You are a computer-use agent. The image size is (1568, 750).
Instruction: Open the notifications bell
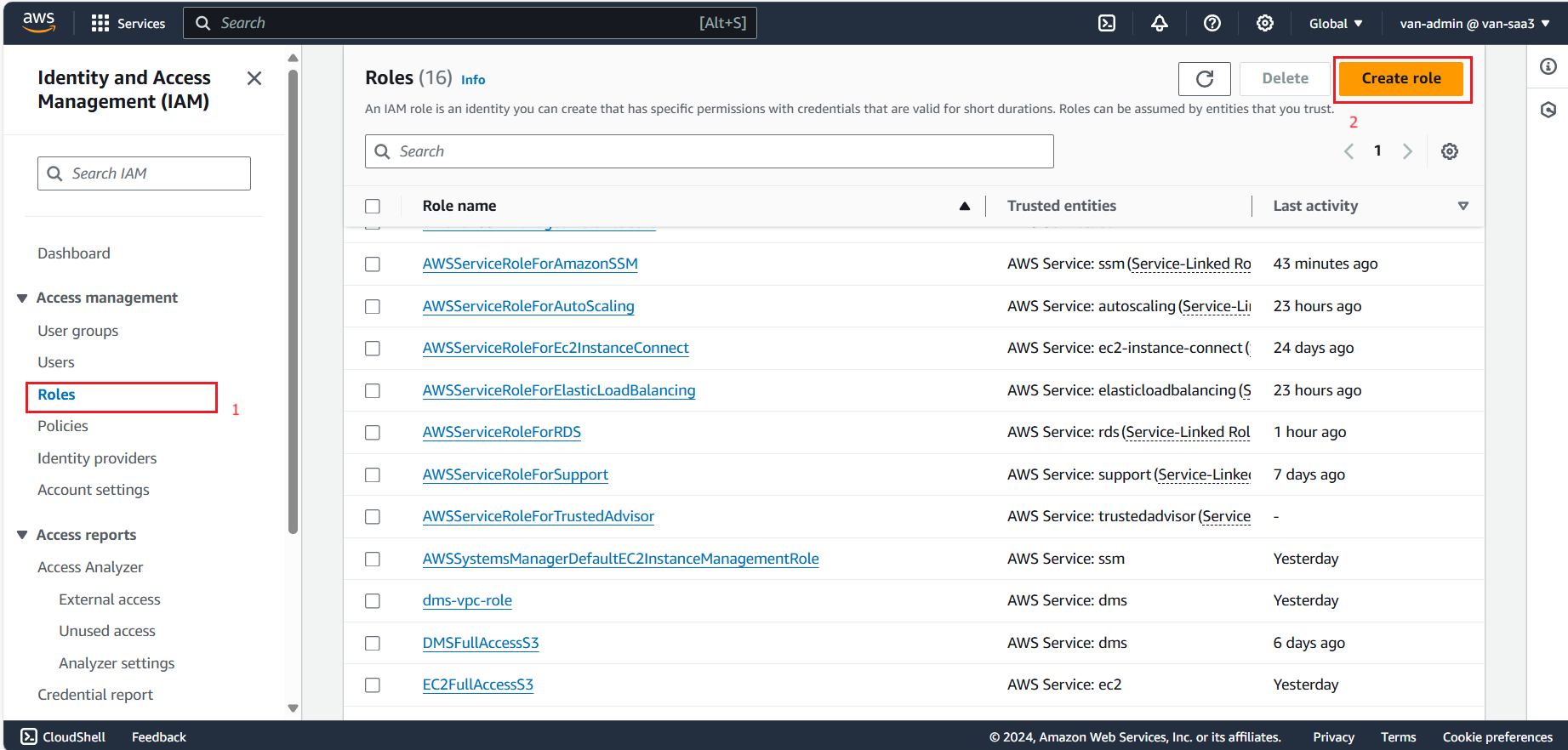(1160, 23)
